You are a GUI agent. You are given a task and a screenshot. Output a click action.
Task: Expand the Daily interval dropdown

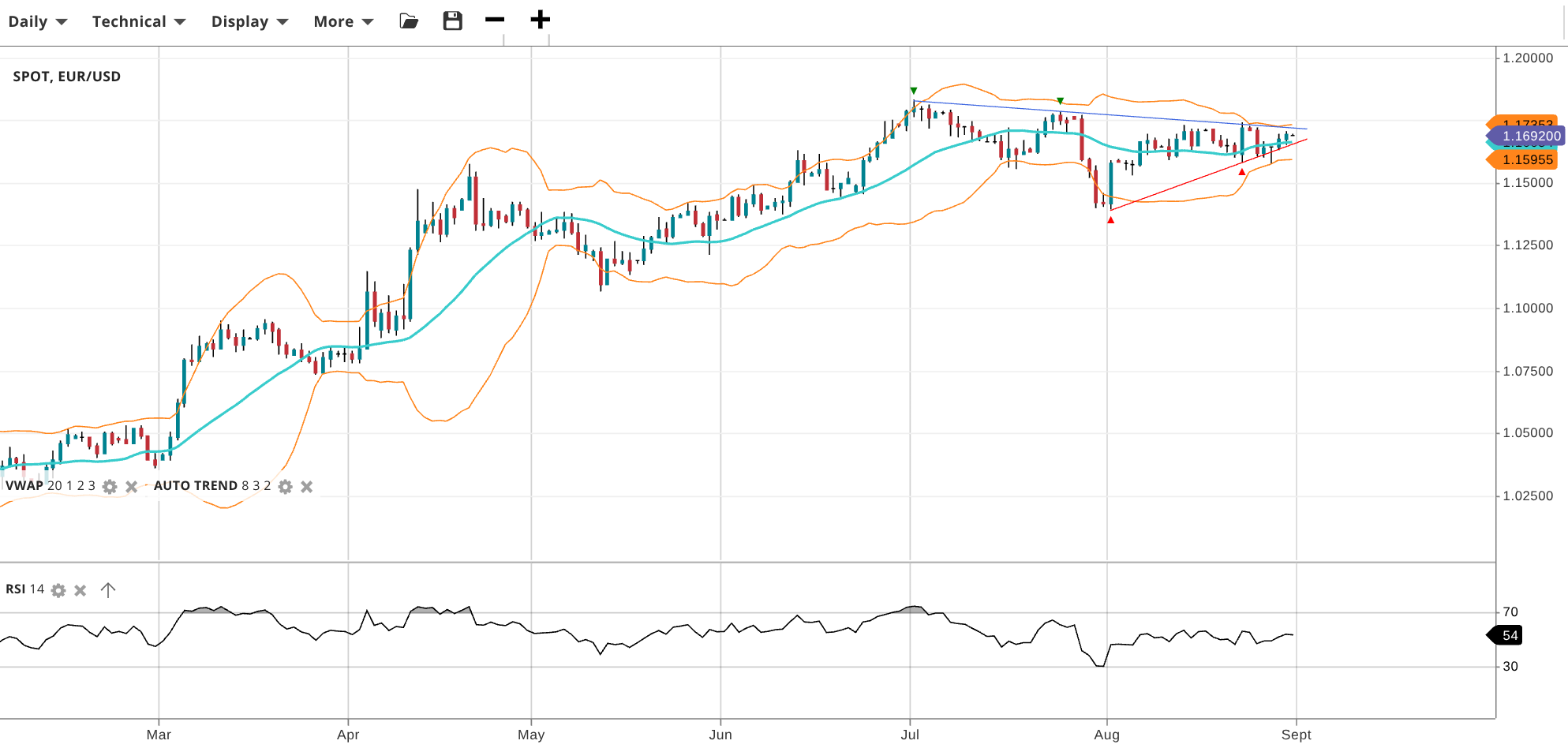pyautogui.click(x=37, y=21)
